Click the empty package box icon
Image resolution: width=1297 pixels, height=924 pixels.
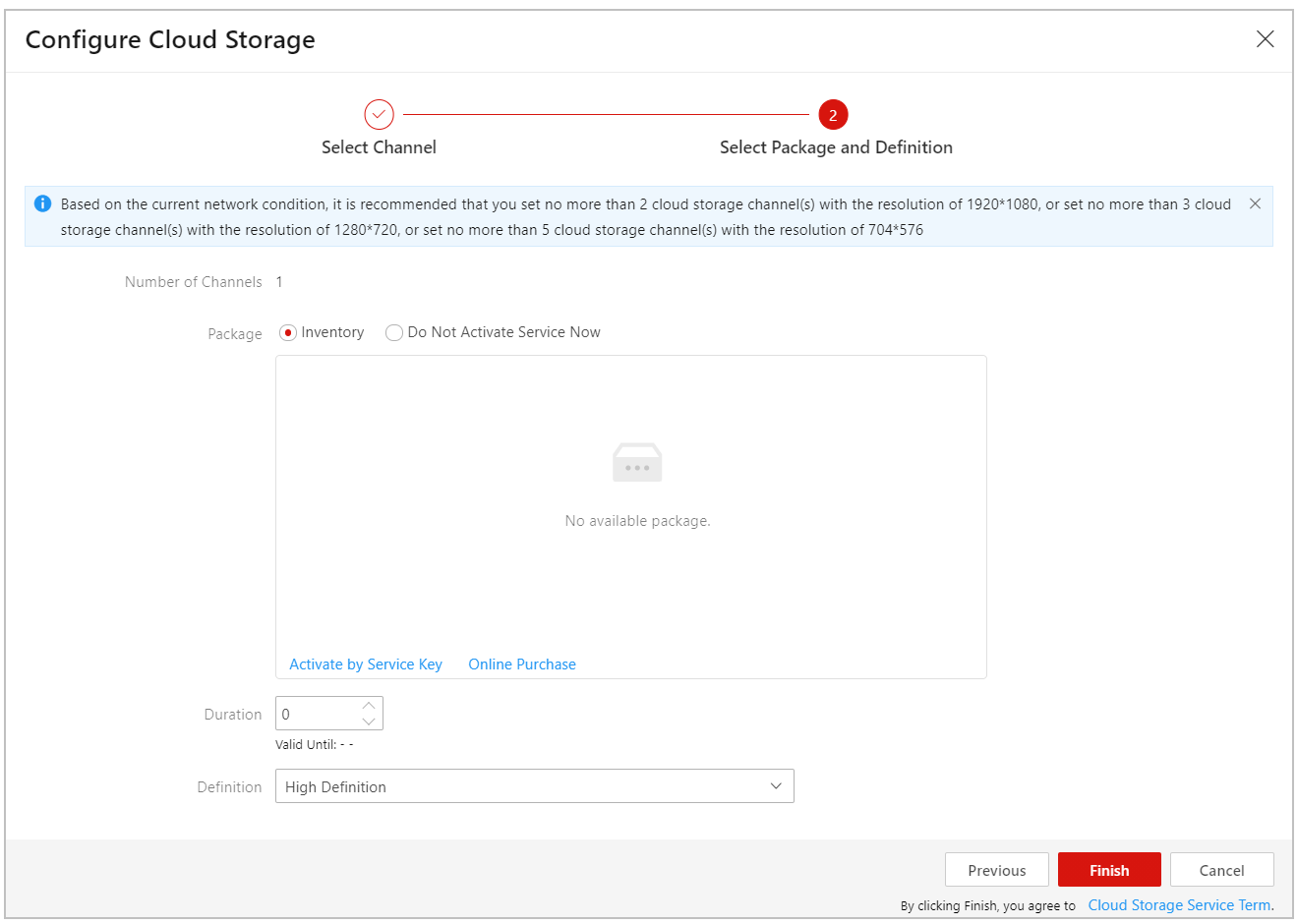[x=637, y=462]
